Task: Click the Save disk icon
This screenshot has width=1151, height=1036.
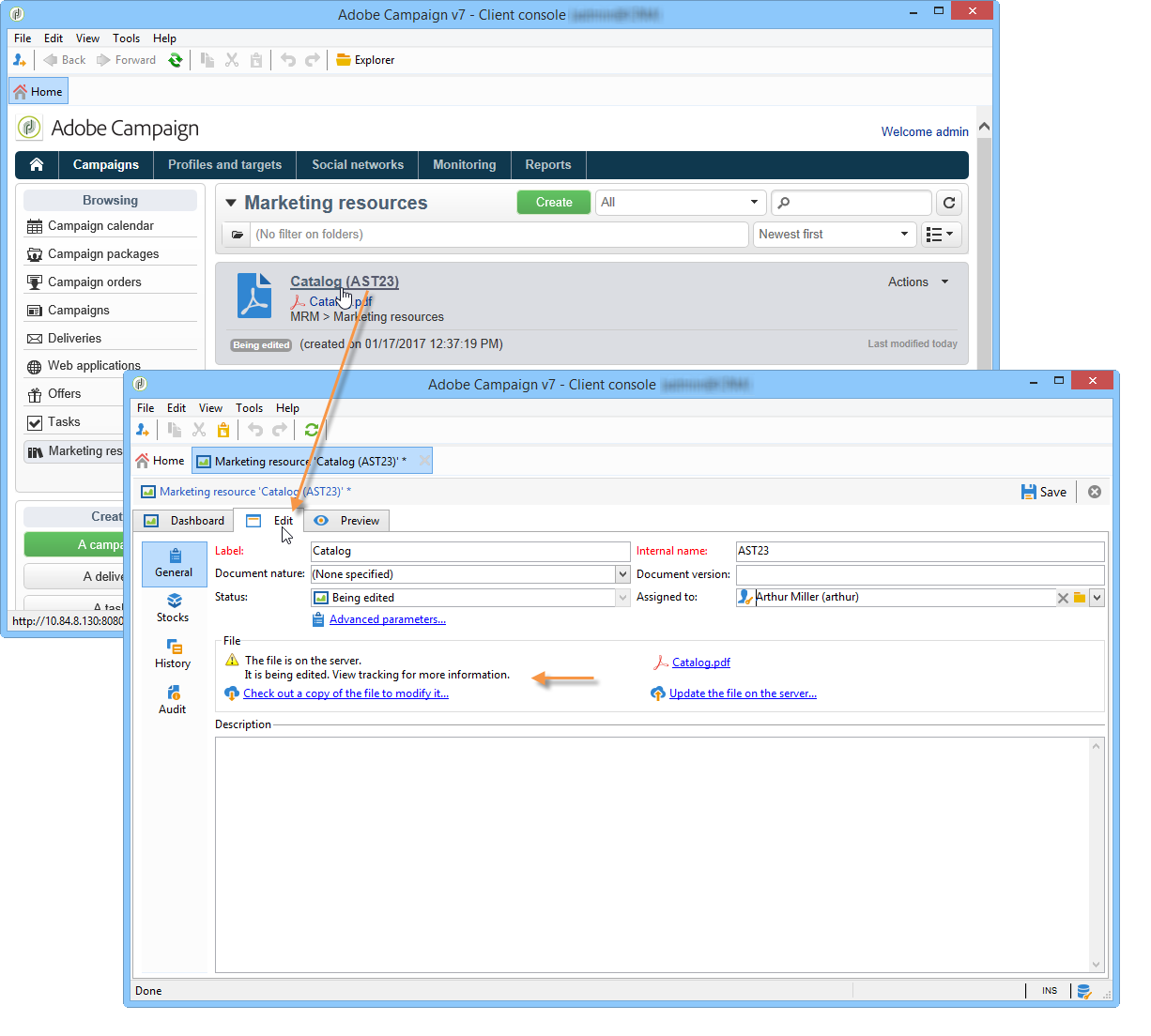Action: 1029,492
